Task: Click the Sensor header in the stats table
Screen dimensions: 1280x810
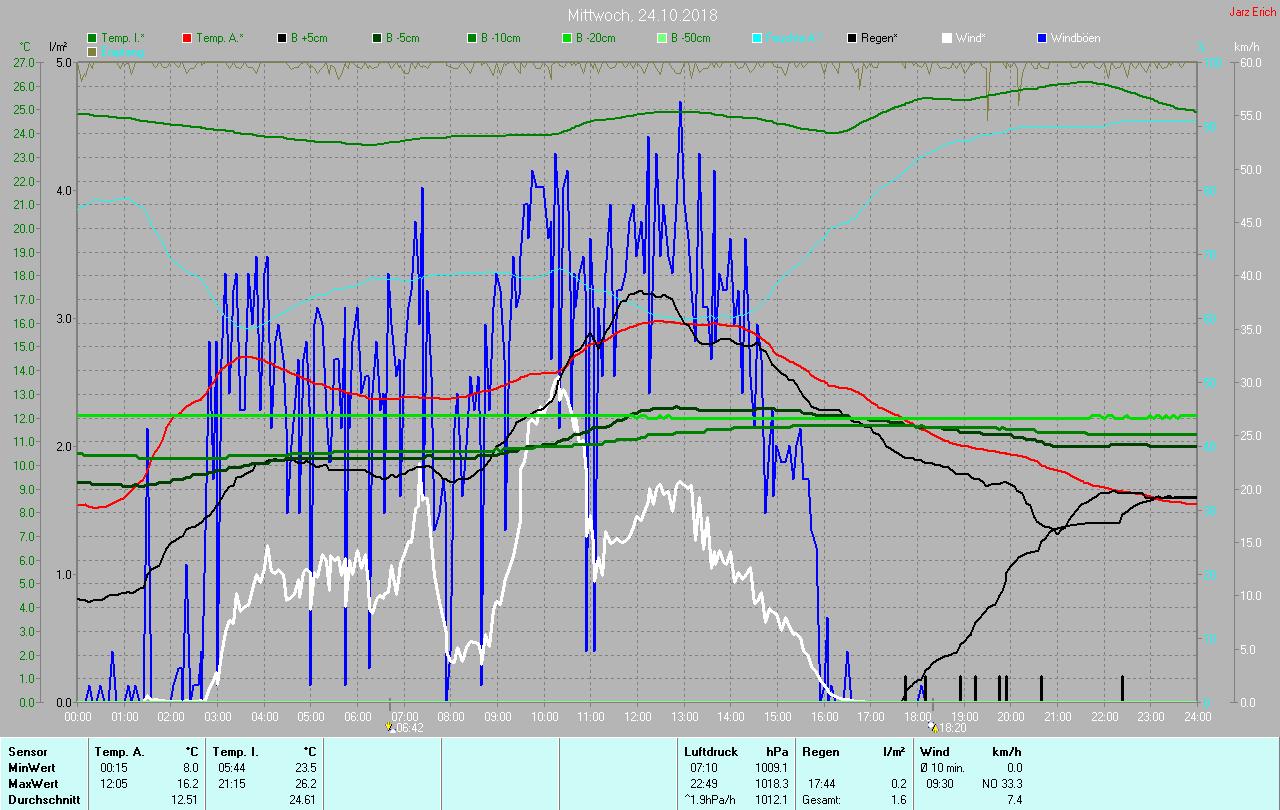Action: pyautogui.click(x=27, y=751)
